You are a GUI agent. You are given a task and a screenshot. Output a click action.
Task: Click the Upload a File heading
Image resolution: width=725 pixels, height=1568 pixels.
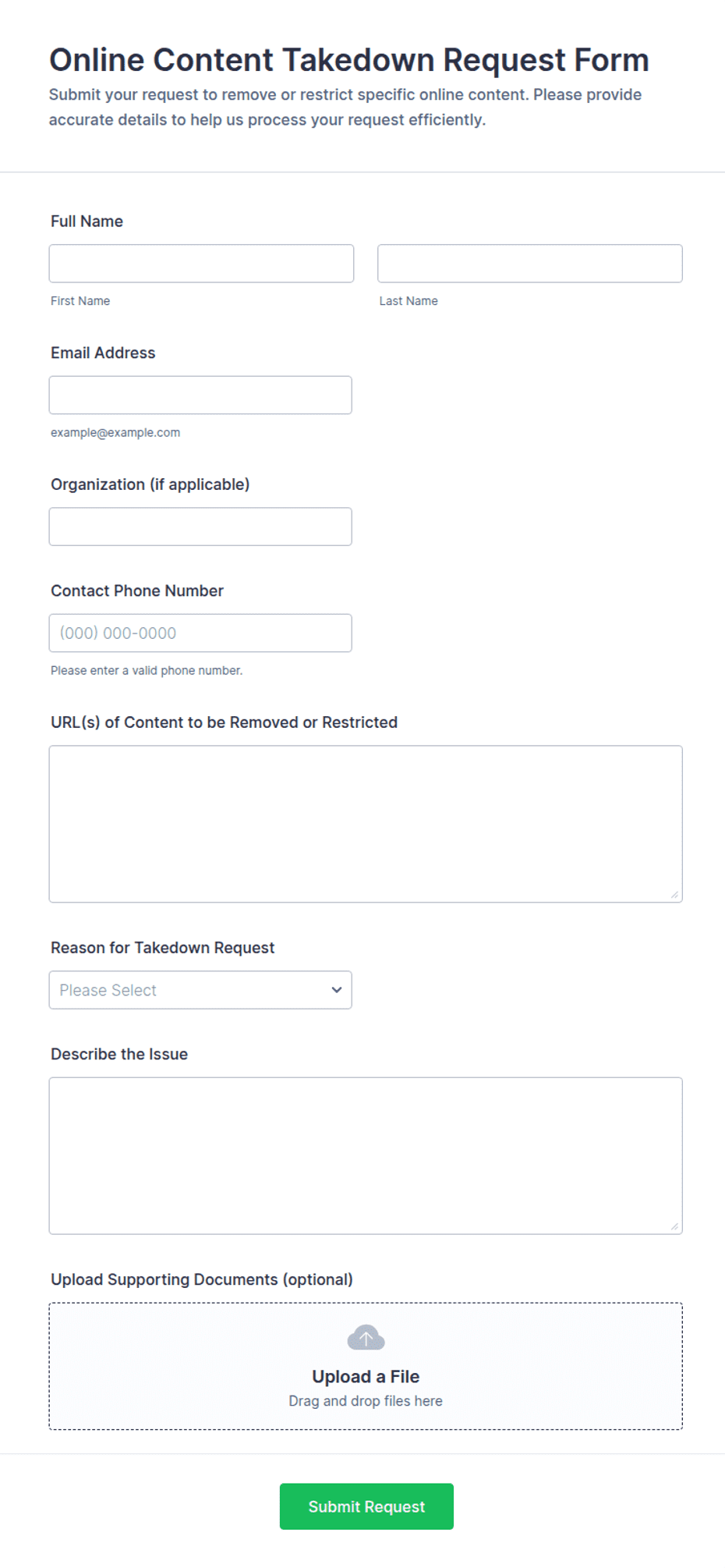tap(366, 1376)
